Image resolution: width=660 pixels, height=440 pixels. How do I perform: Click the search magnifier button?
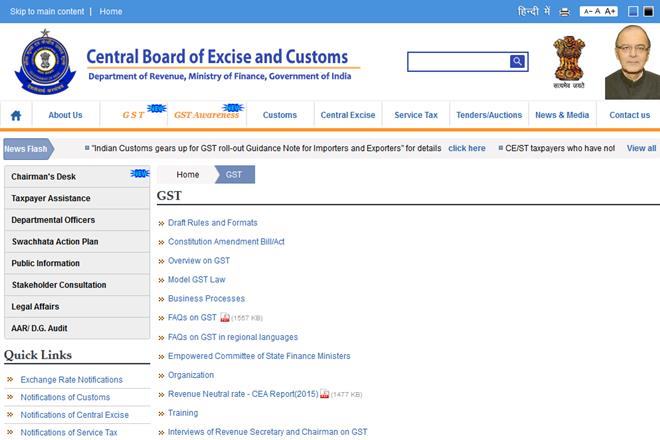coord(517,62)
